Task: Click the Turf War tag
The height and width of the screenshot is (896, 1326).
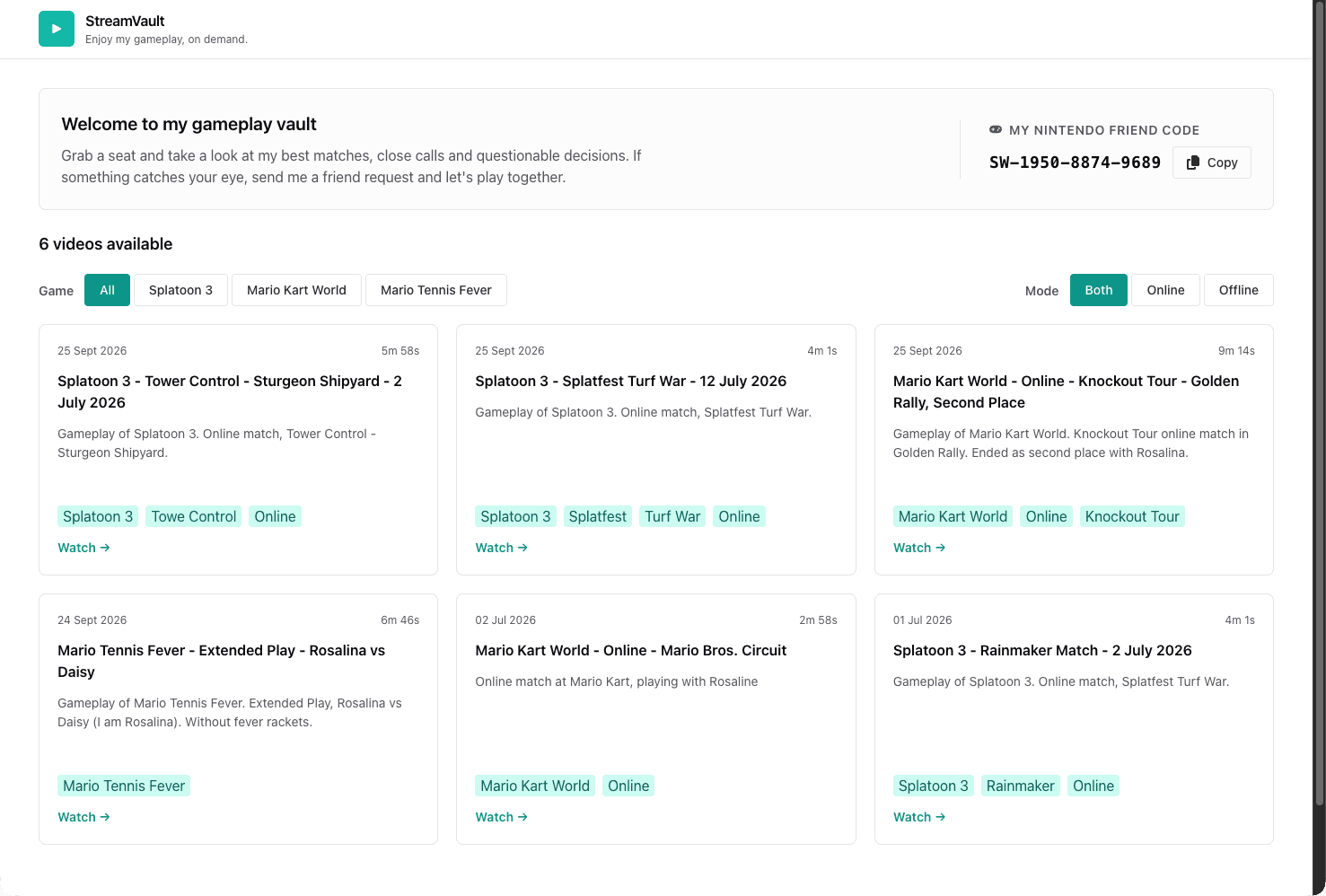Action: point(672,516)
